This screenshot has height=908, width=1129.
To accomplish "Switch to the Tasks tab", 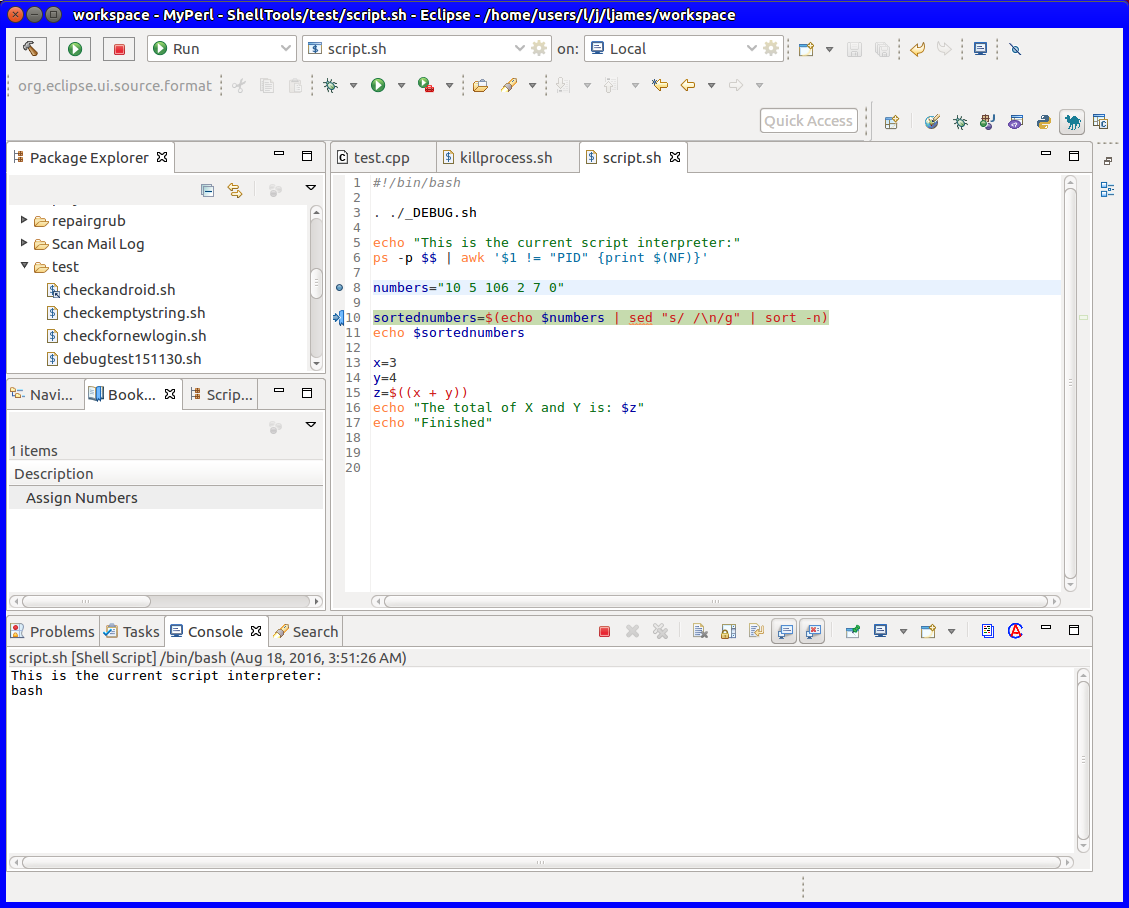I will click(x=132, y=631).
